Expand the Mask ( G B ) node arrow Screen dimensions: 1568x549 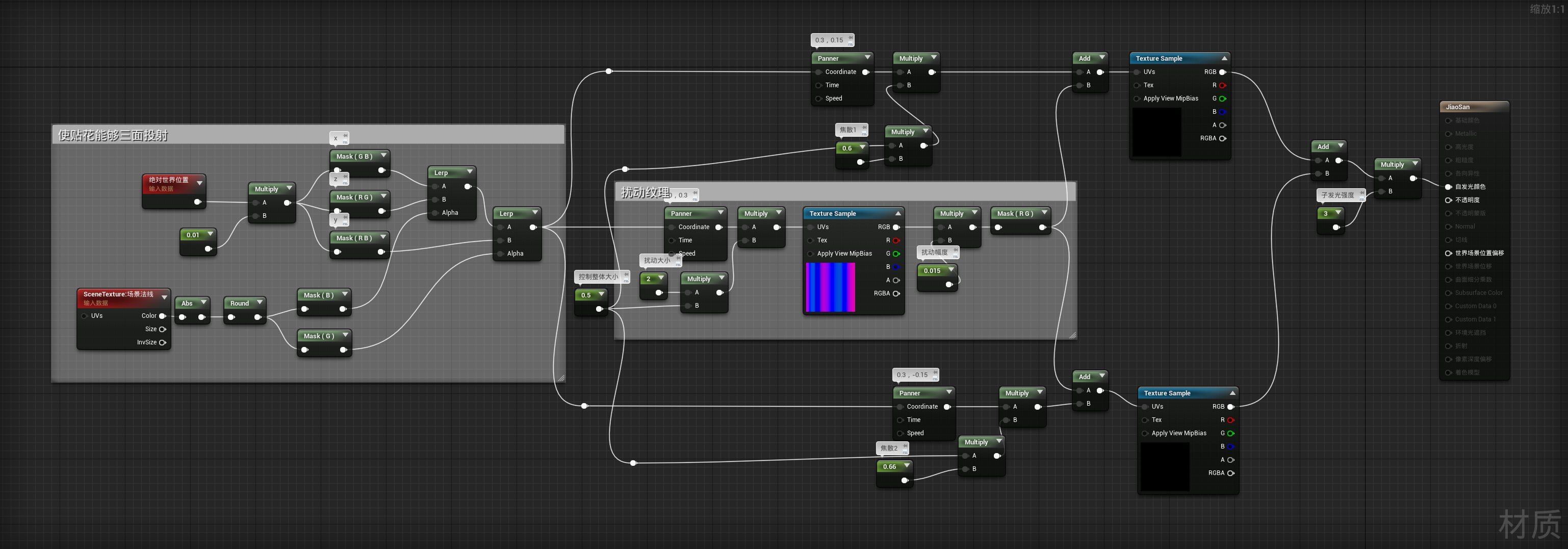point(383,156)
